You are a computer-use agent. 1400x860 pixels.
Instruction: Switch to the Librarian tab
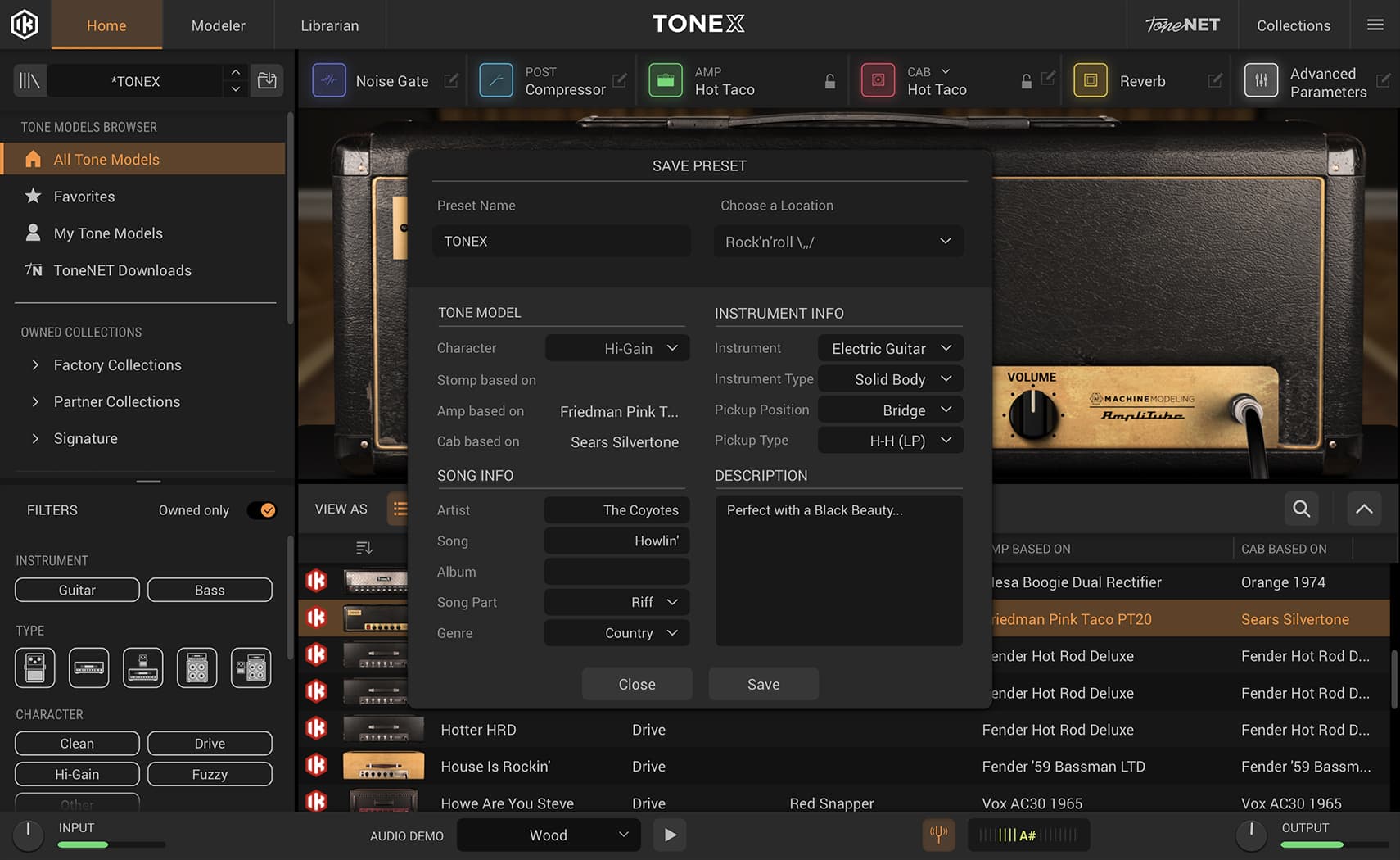tap(329, 25)
